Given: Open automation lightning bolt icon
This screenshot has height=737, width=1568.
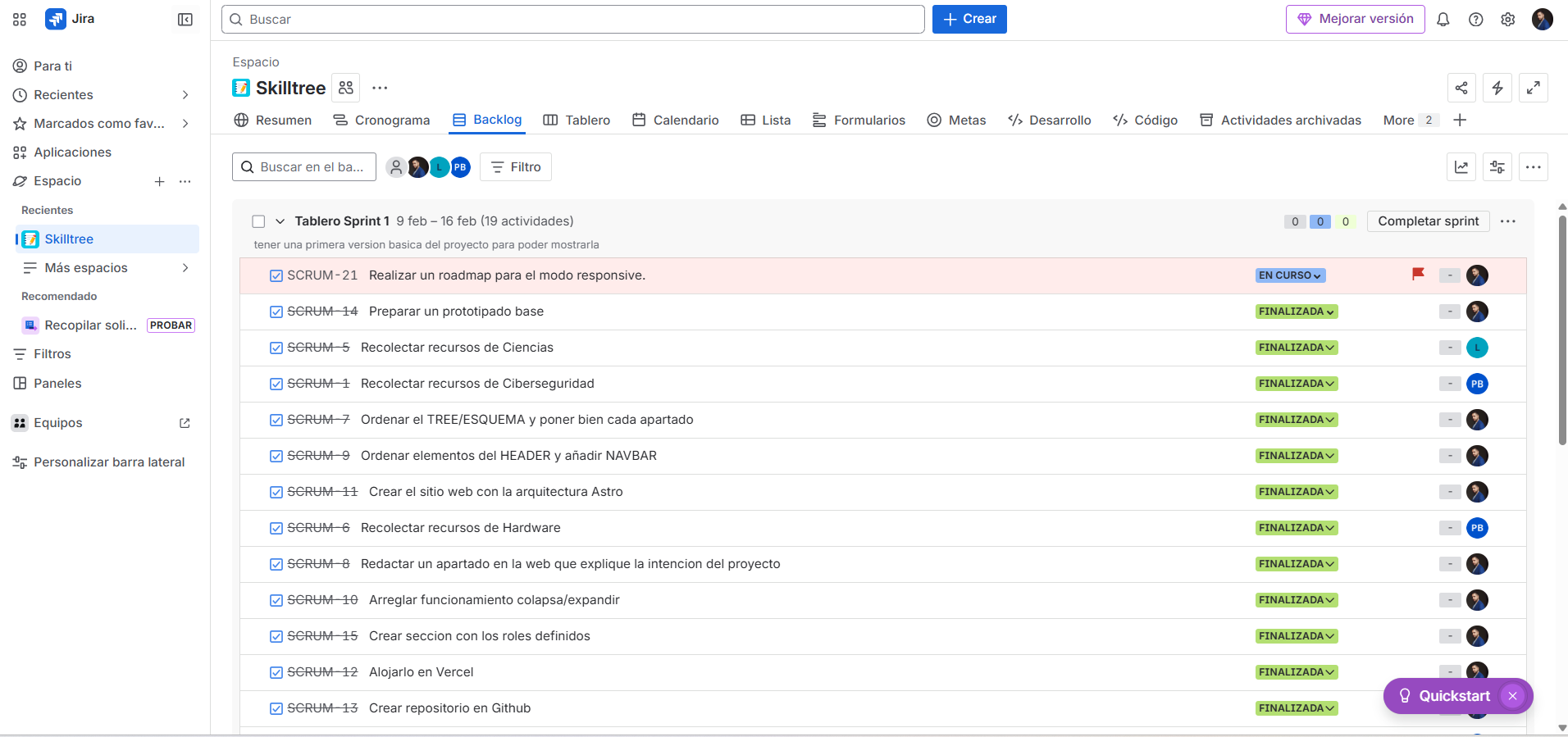Looking at the screenshot, I should [1497, 88].
